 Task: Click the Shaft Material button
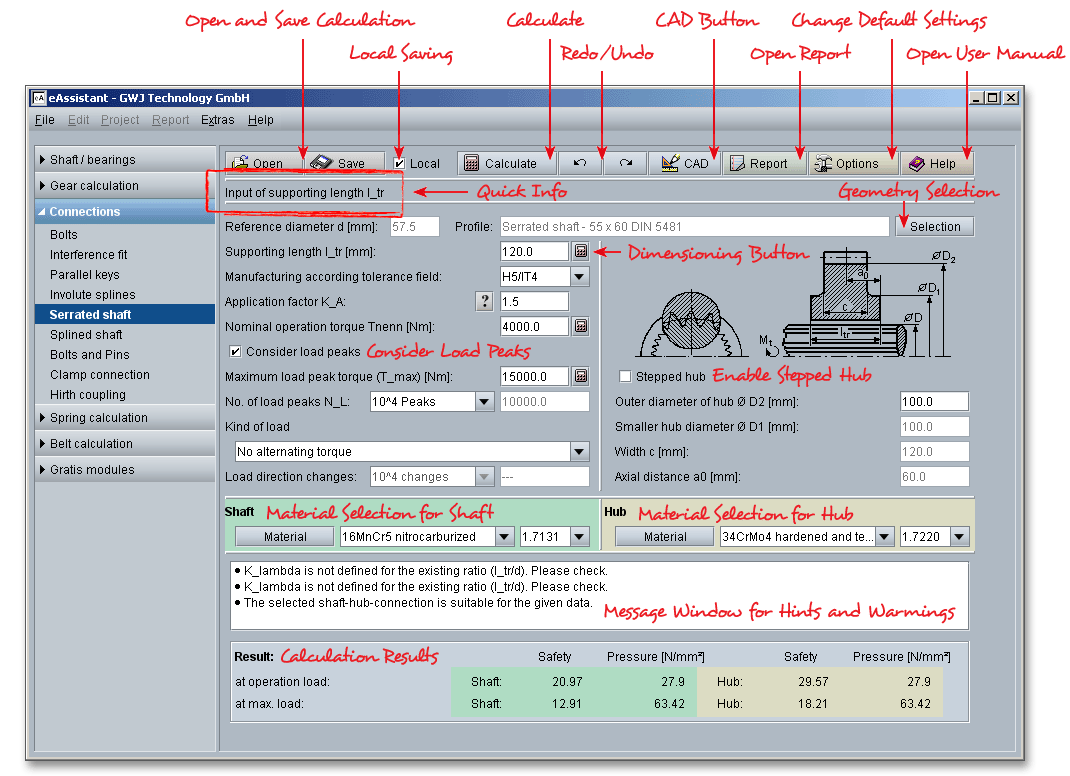click(285, 536)
